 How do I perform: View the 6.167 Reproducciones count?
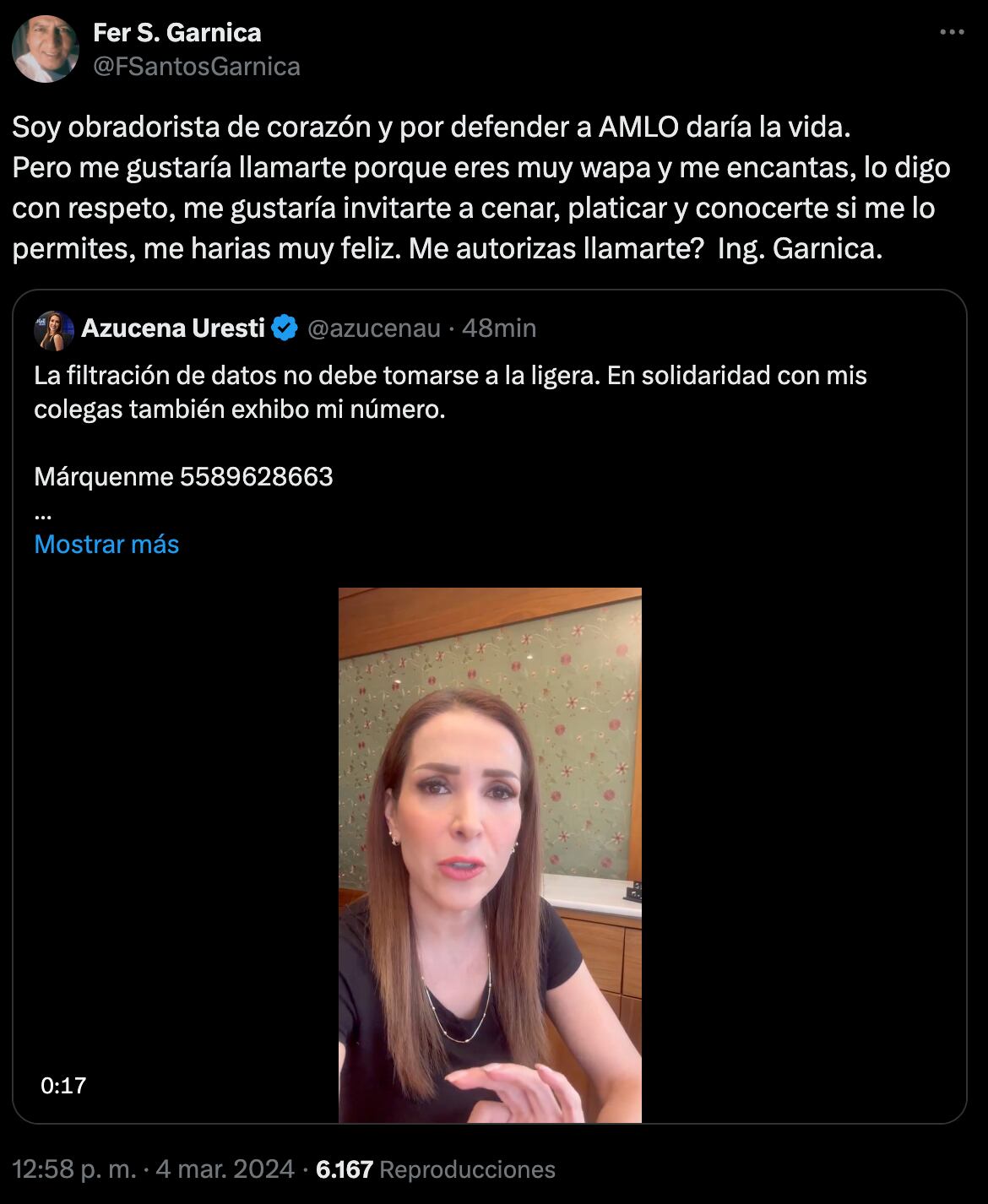435,1169
